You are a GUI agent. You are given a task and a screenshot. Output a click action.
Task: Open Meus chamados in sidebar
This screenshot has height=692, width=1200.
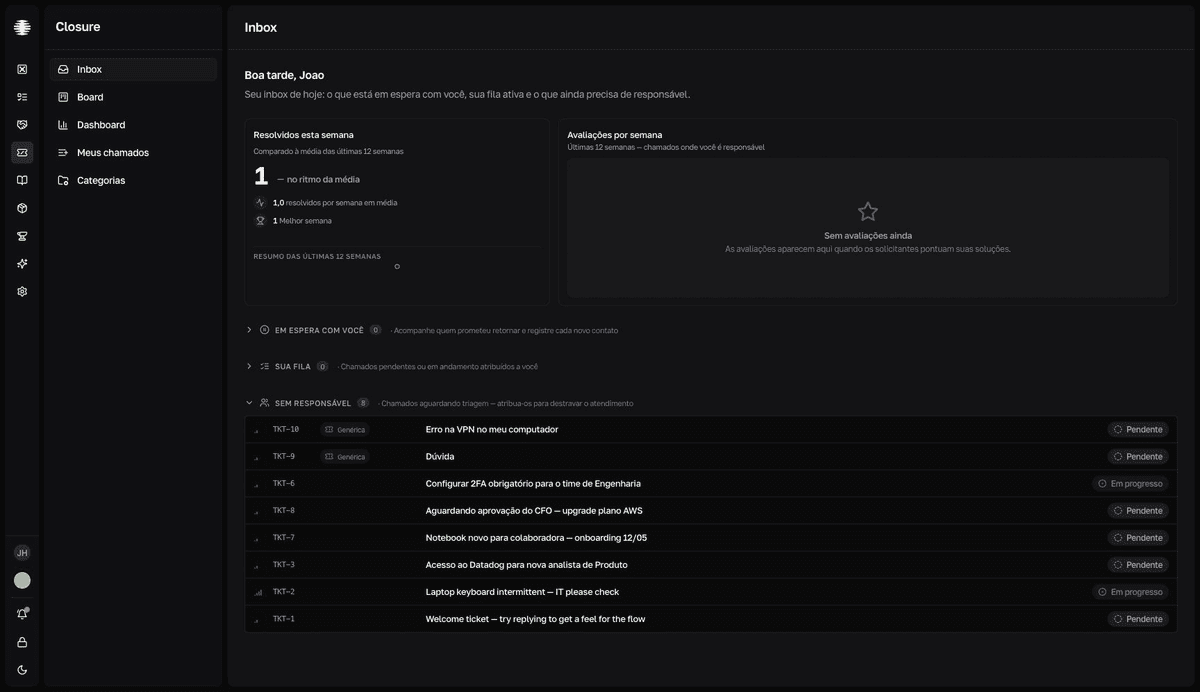133,153
